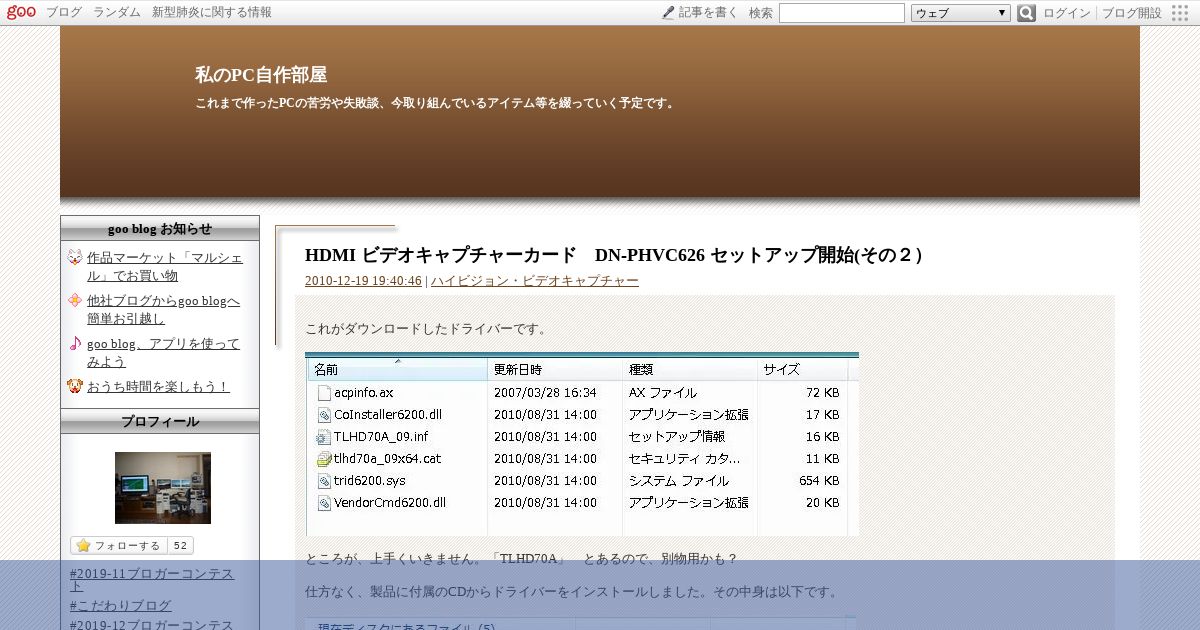This screenshot has height=630, width=1200.
Task: Open category ハイビジョン・ビデオキャプチャー link
Action: point(535,281)
